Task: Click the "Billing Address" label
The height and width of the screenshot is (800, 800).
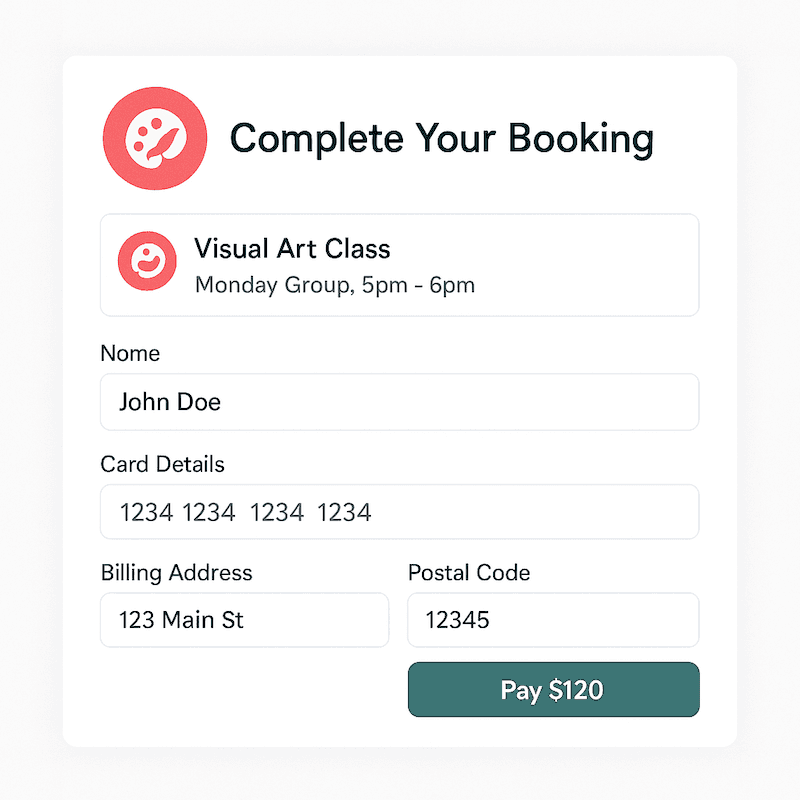Action: (176, 573)
